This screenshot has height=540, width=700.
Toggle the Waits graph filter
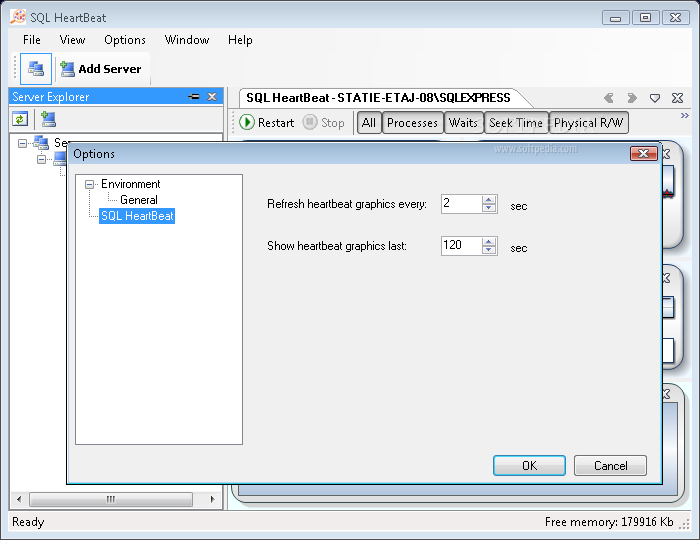tap(463, 123)
